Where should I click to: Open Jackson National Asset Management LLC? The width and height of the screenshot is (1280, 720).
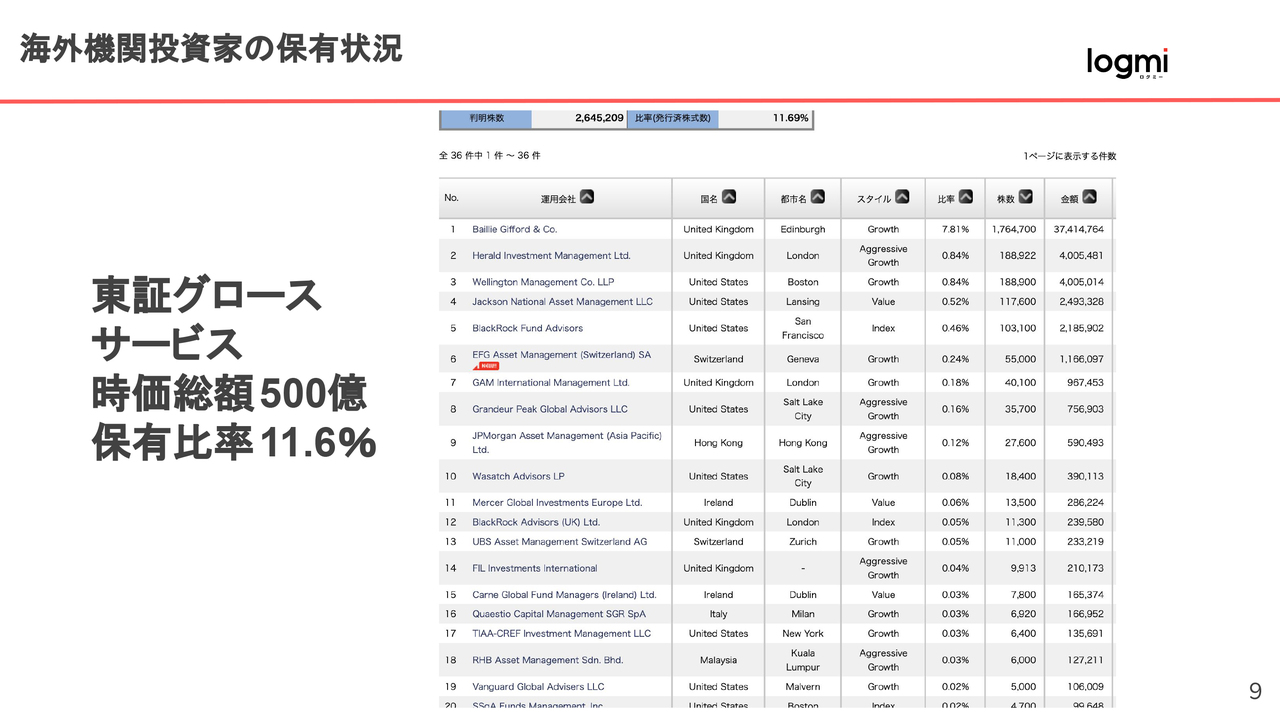point(562,302)
